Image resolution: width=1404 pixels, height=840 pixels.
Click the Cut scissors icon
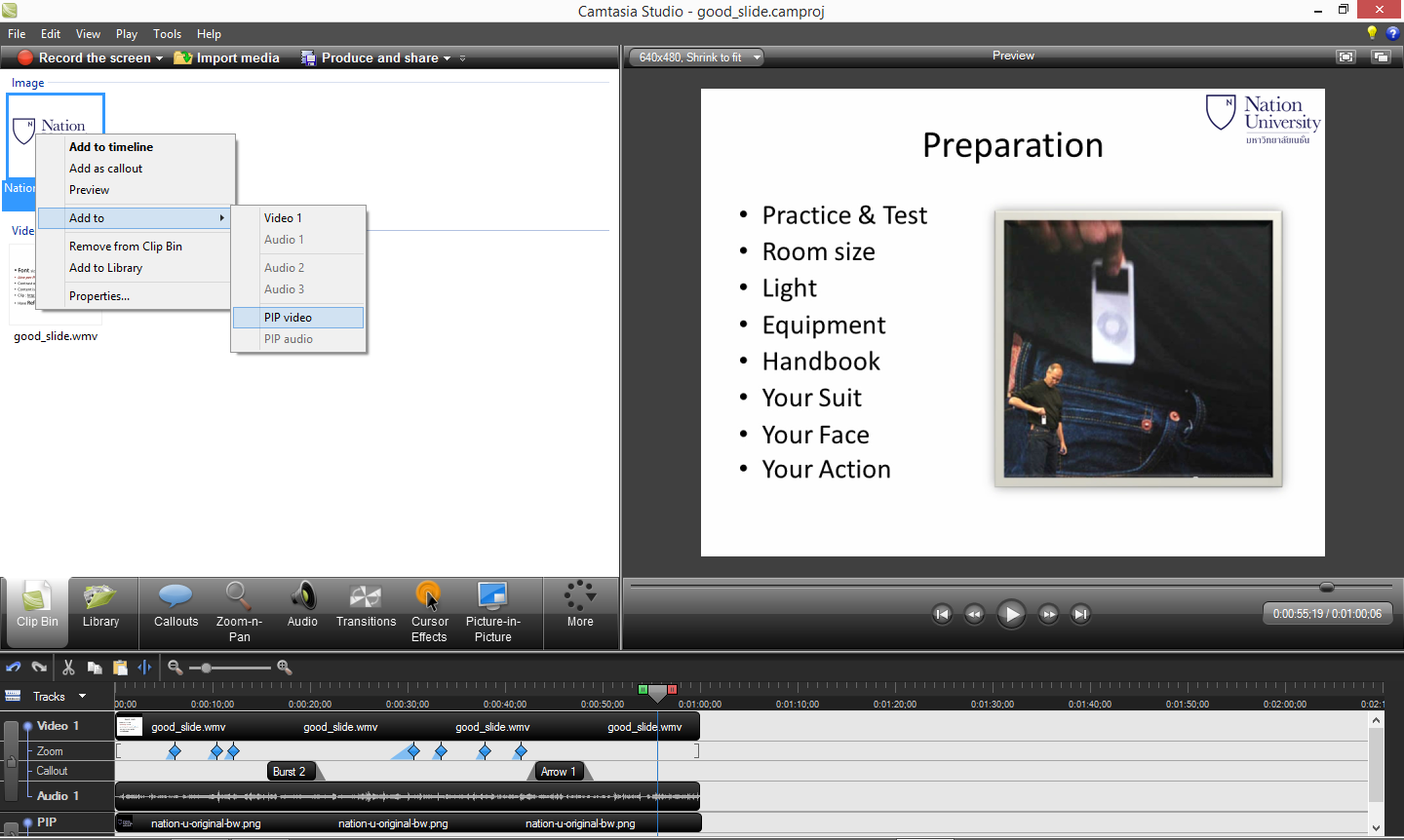(x=68, y=668)
